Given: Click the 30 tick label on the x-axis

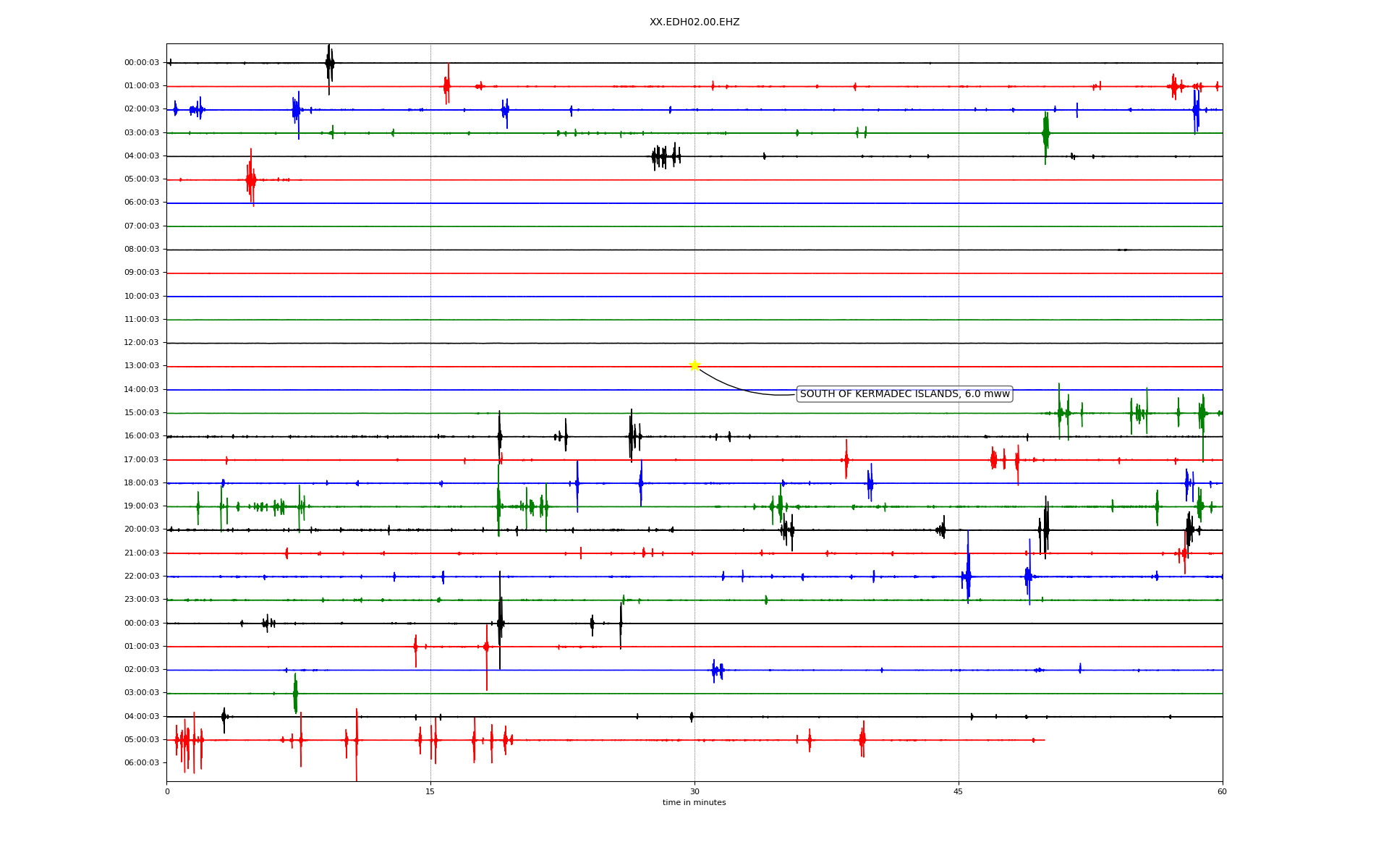Looking at the screenshot, I should [x=694, y=792].
